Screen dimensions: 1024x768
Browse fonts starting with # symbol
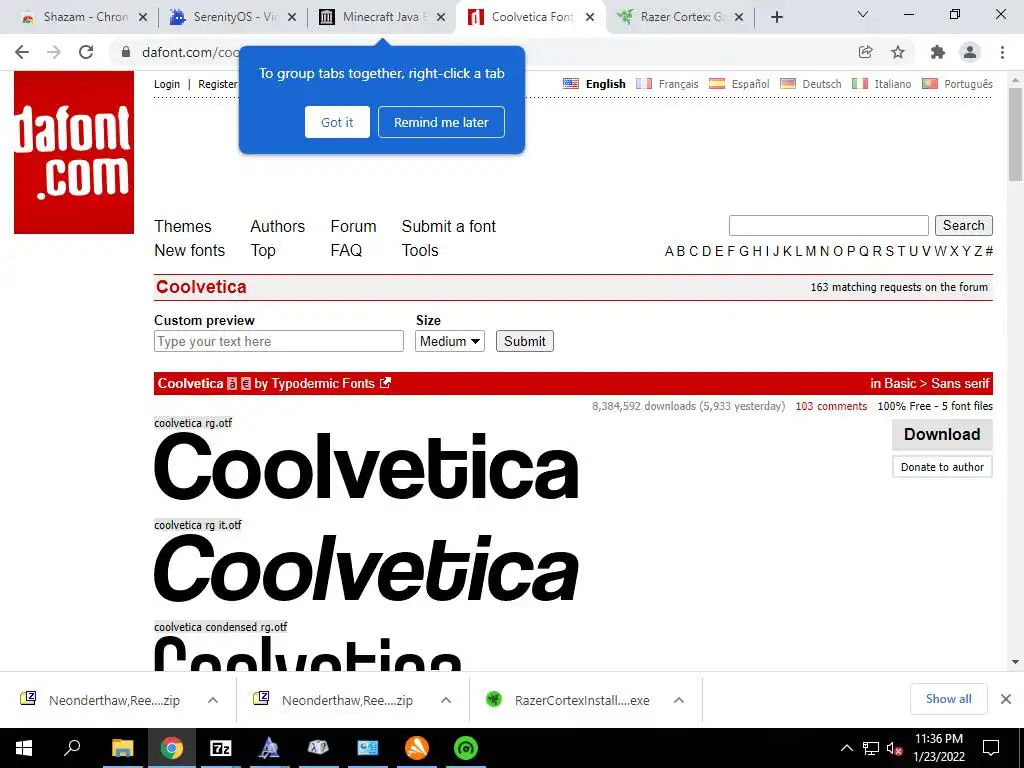tap(989, 251)
